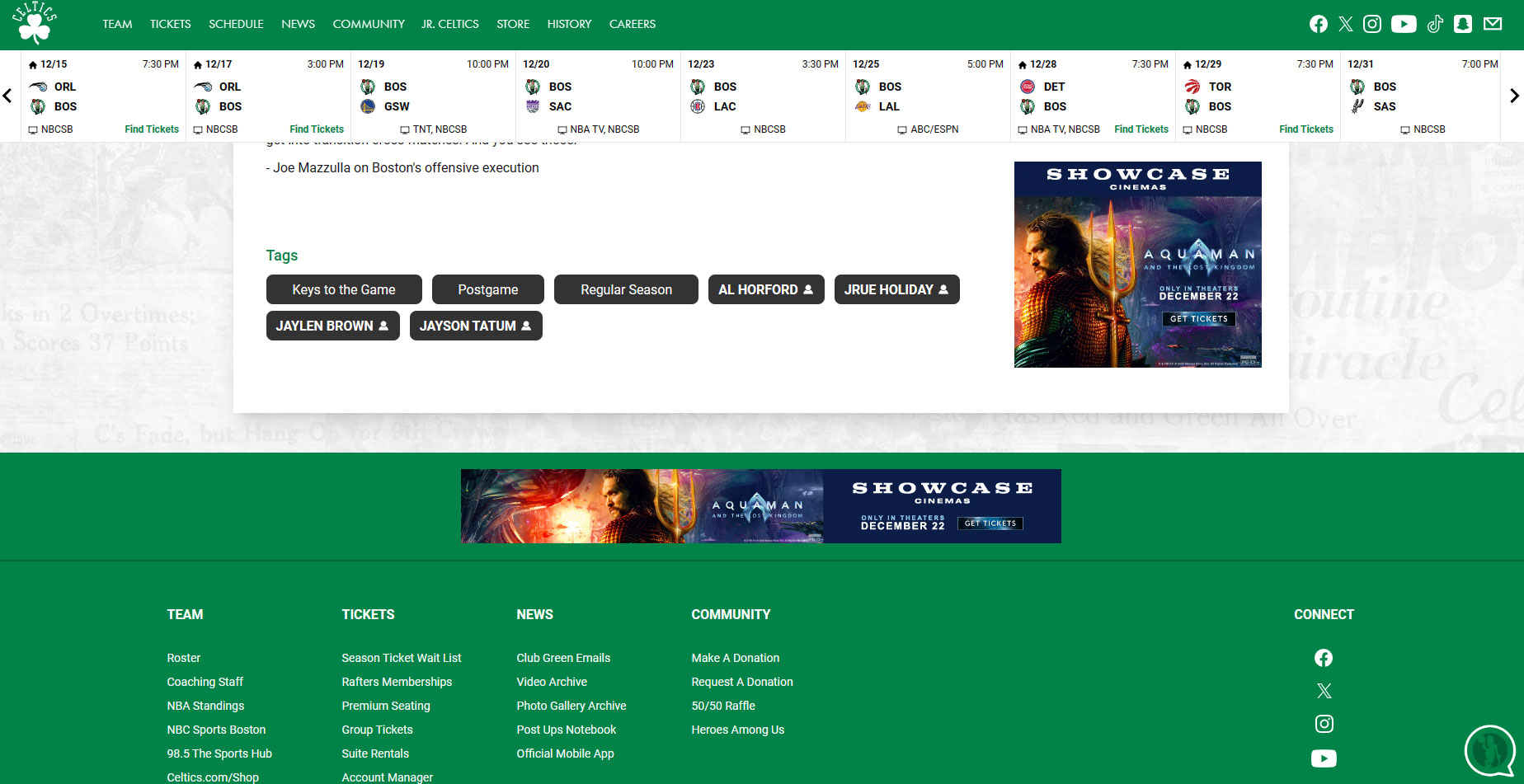Screen dimensions: 1524x784
Task: Click Find Tickets for 12/28 DET game
Action: click(x=1141, y=129)
